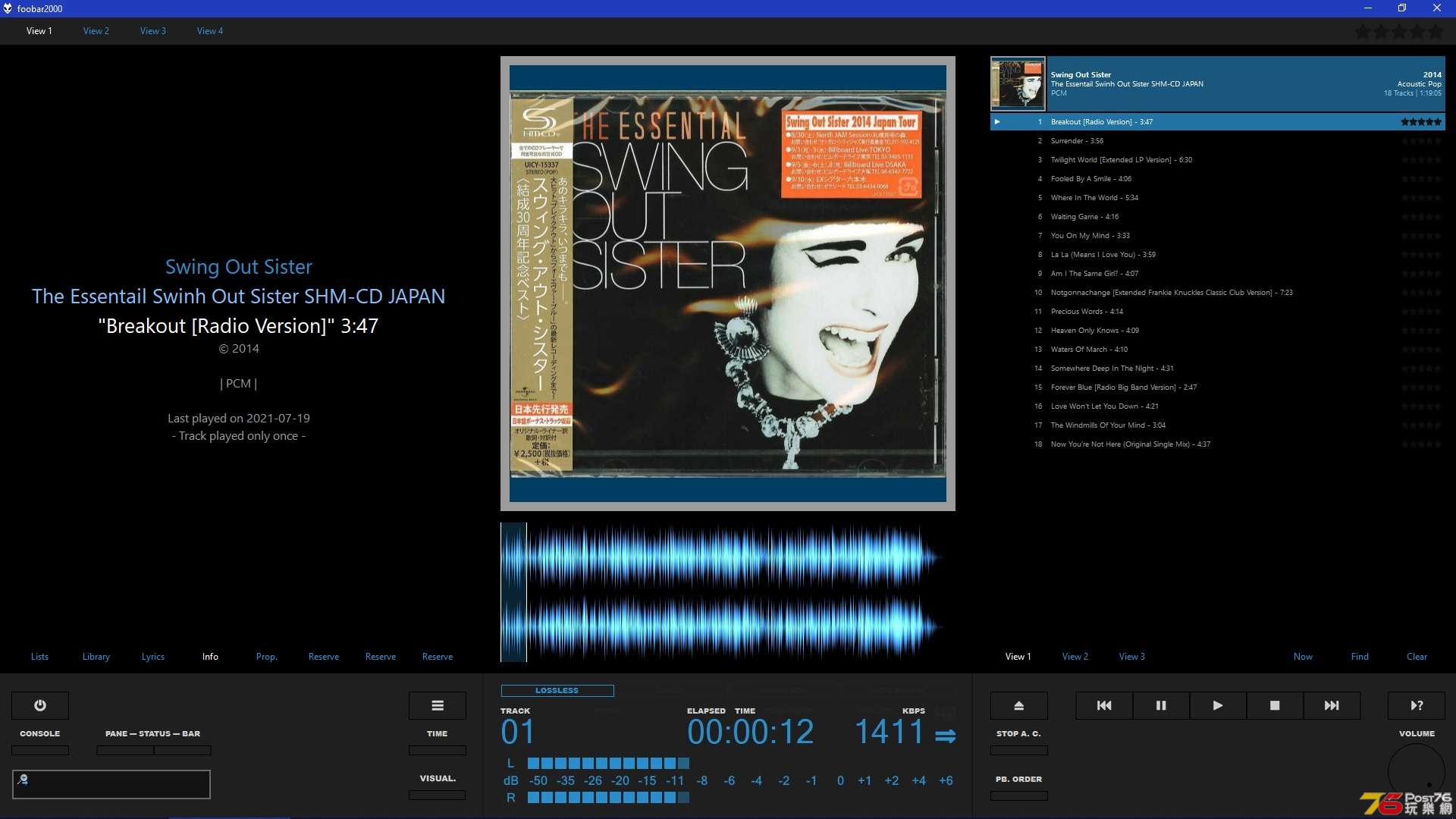Open the Prop. tab
Viewport: 1456px width, 819px height.
[x=267, y=657]
